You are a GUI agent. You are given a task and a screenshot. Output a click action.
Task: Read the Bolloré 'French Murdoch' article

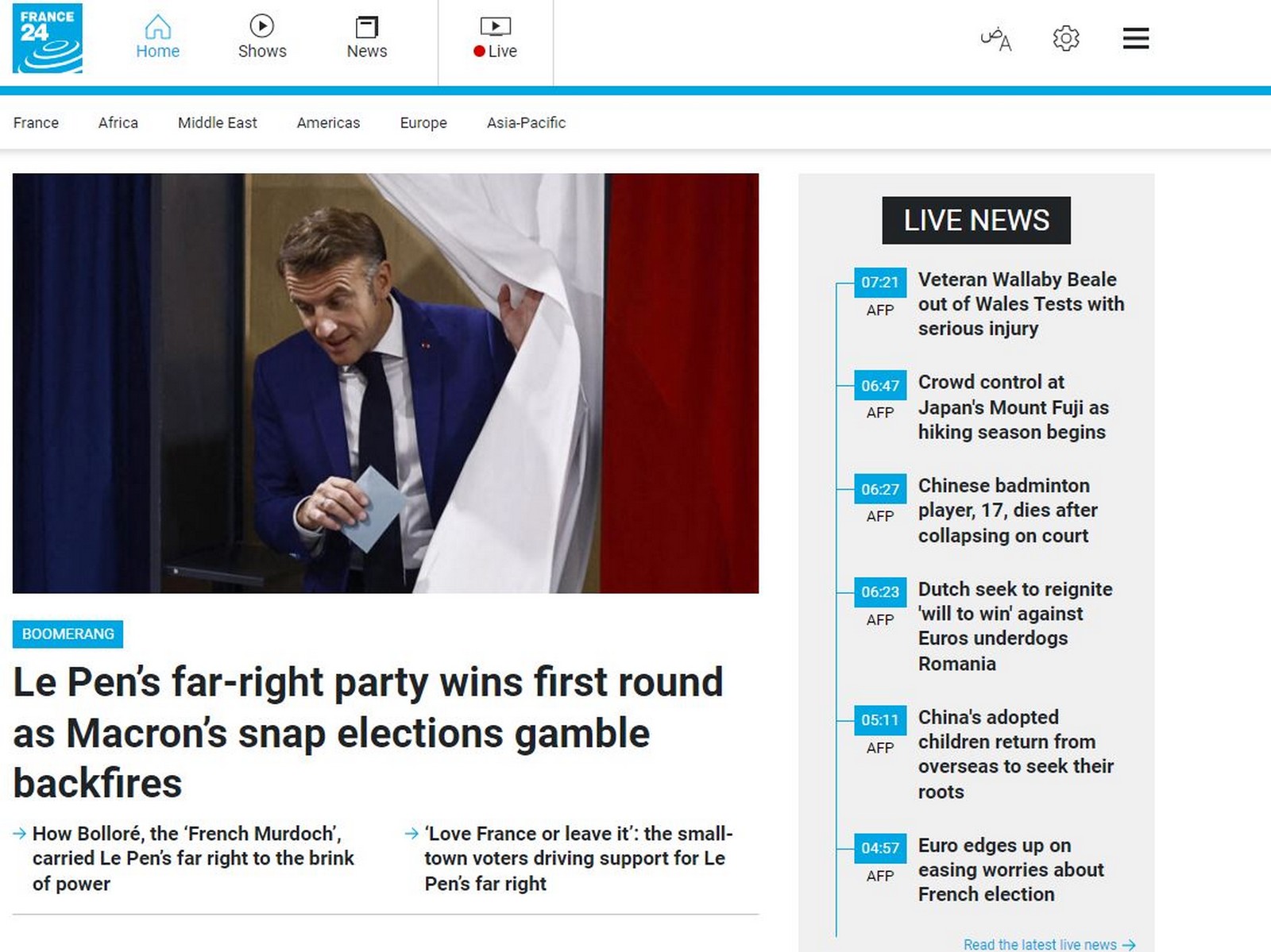click(x=193, y=858)
